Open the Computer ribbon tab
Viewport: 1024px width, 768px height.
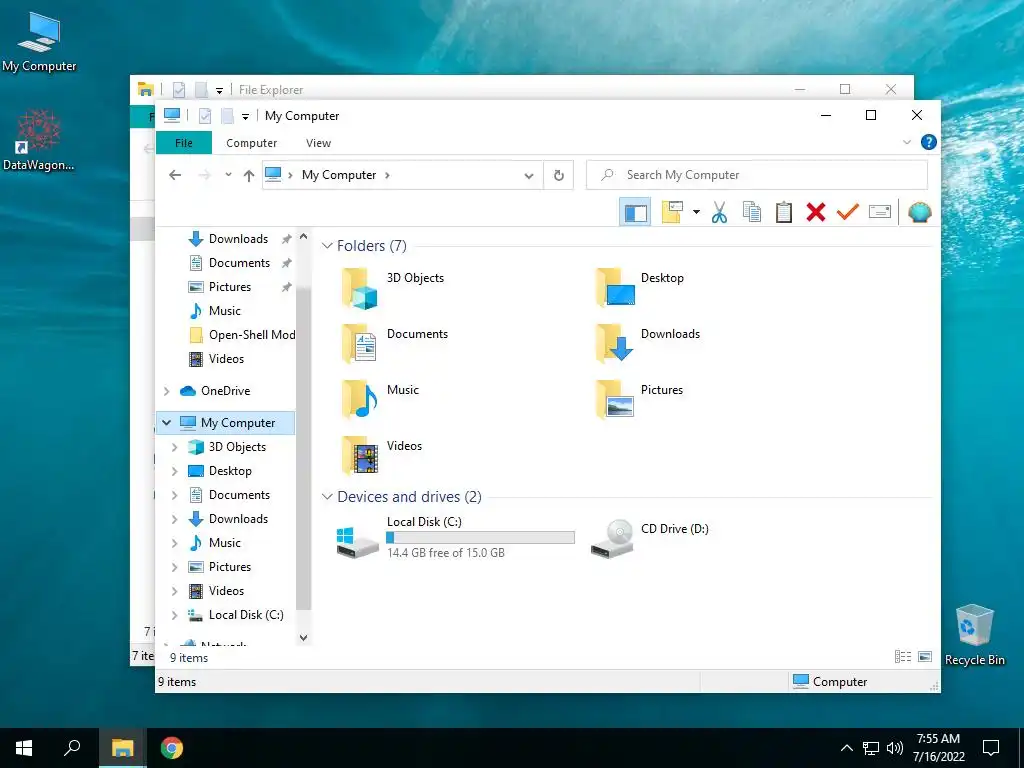251,143
